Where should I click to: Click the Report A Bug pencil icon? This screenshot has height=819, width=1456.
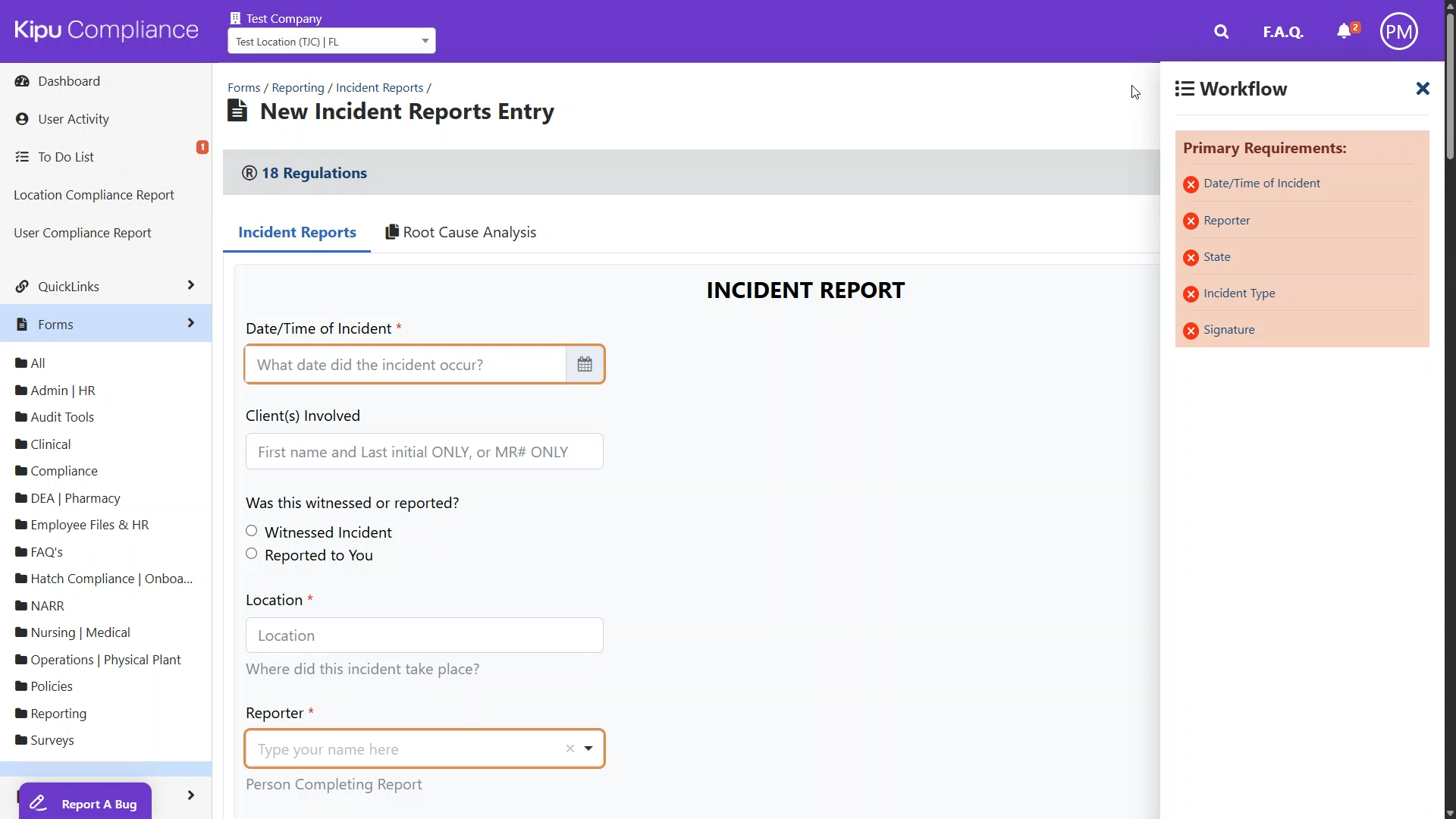coord(38,803)
